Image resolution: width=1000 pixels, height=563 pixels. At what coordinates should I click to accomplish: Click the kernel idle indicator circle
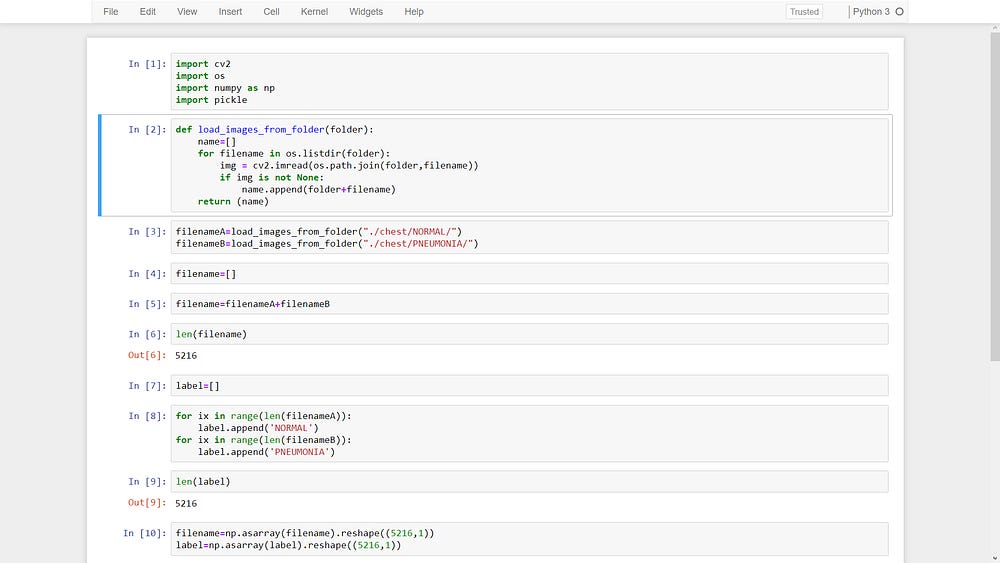(x=899, y=12)
